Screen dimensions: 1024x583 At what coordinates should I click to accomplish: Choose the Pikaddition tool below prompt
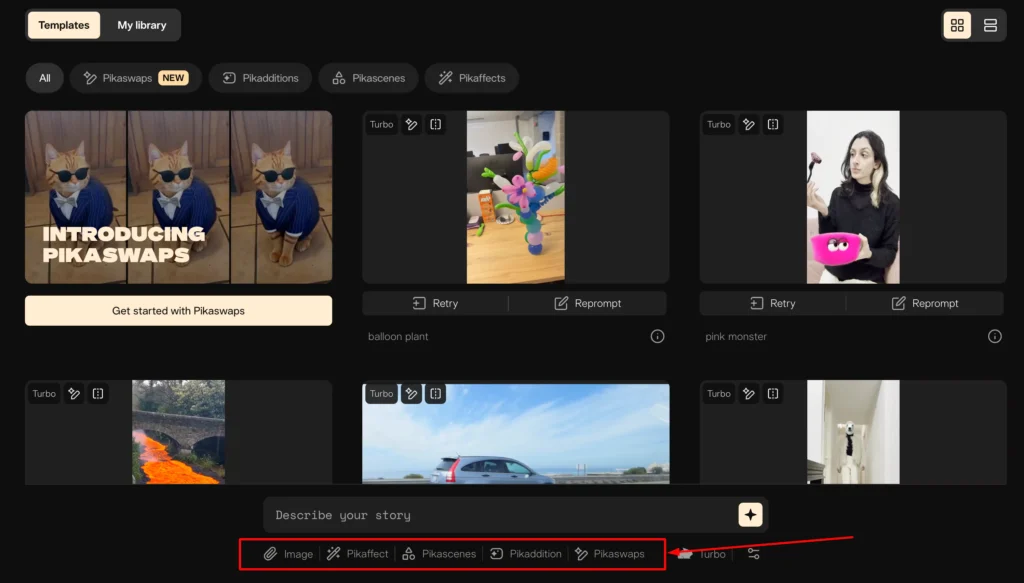pyautogui.click(x=526, y=554)
